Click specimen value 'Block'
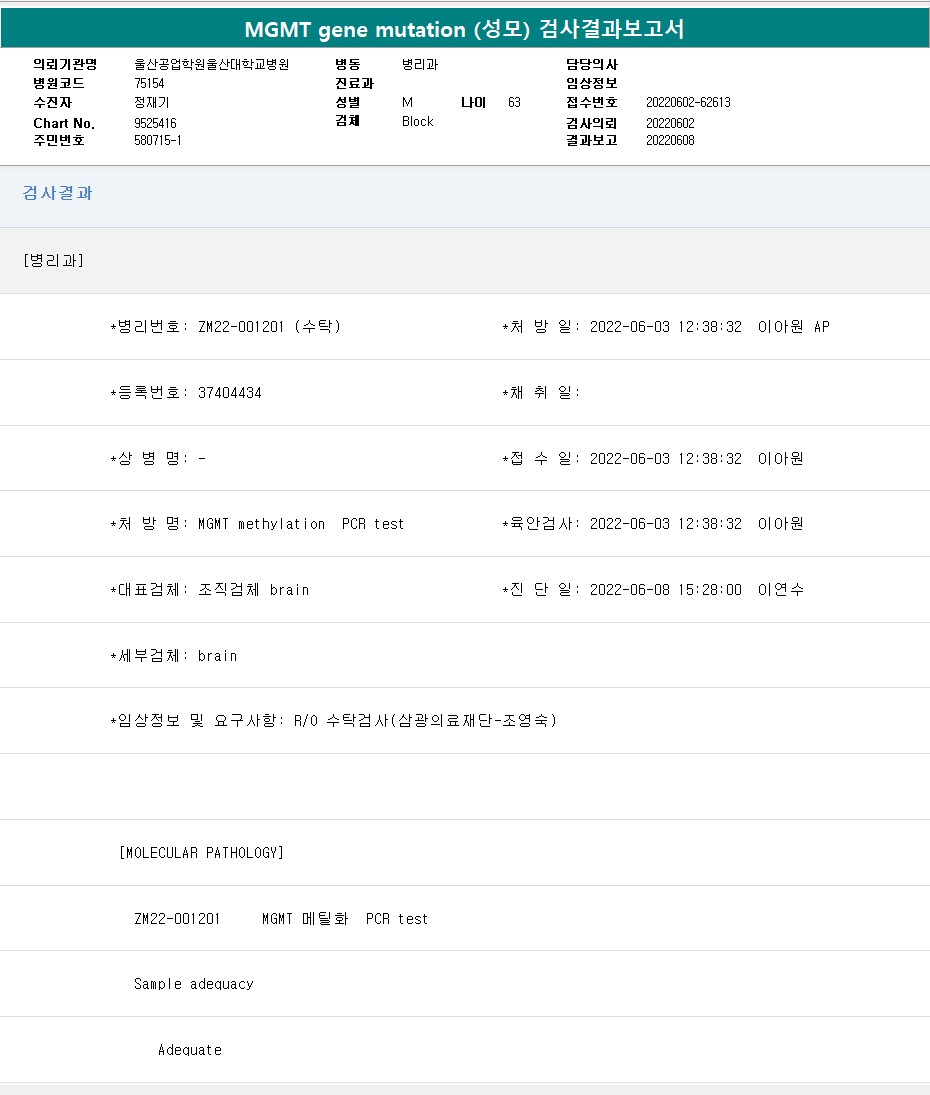The image size is (930, 1095). 418,122
